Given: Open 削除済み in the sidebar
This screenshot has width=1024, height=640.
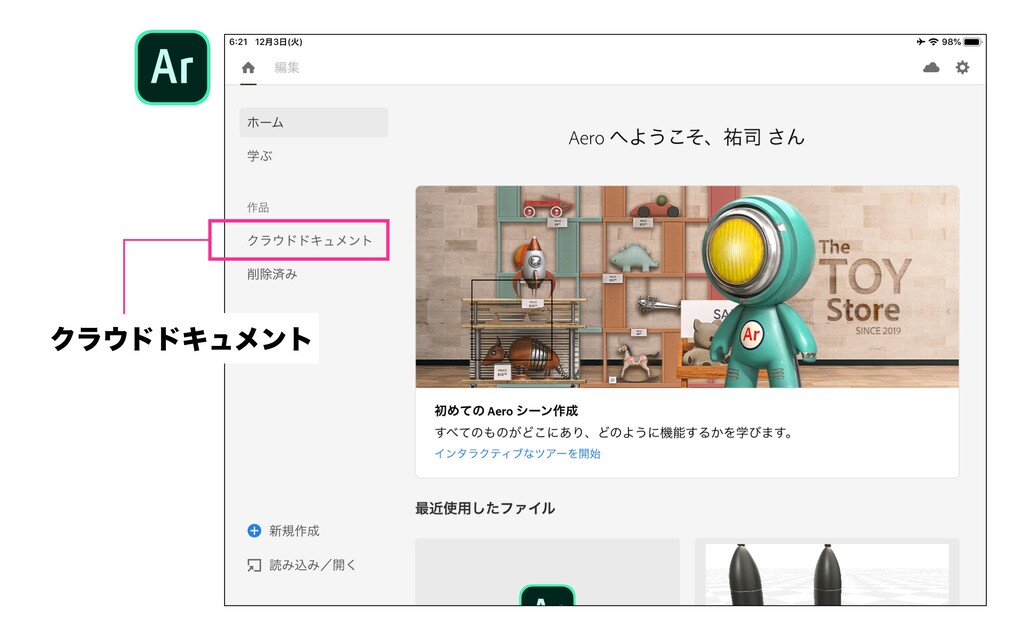Looking at the screenshot, I should (272, 274).
